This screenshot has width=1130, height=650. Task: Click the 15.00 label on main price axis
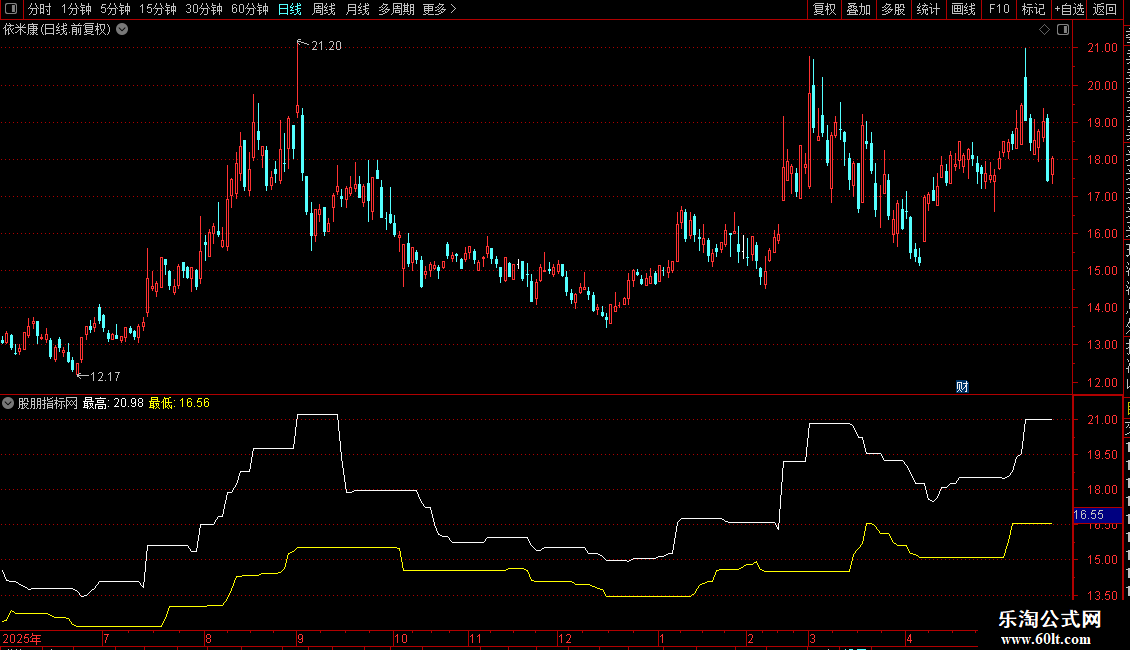click(1103, 271)
